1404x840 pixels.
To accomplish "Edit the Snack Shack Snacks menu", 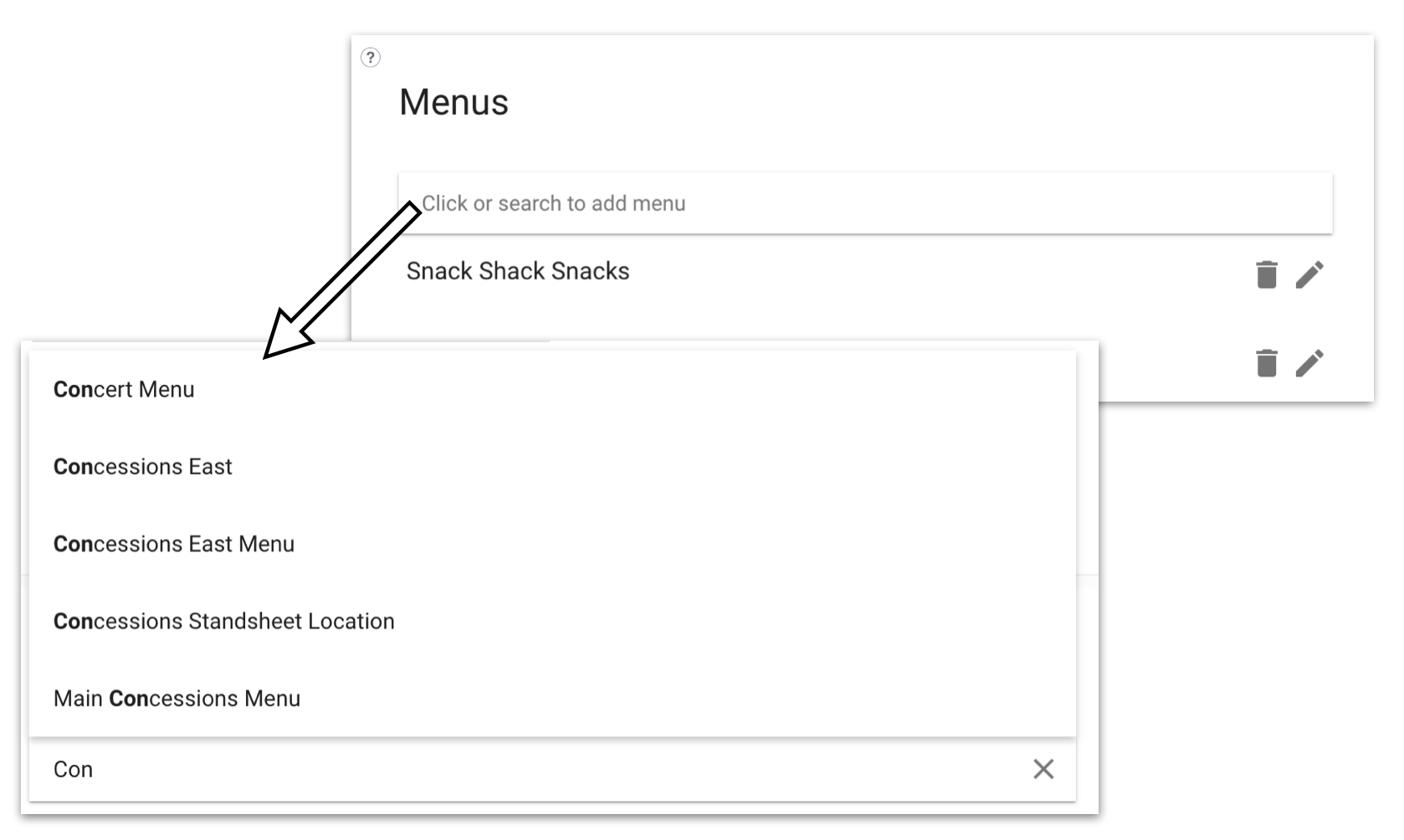I will tap(1309, 274).
